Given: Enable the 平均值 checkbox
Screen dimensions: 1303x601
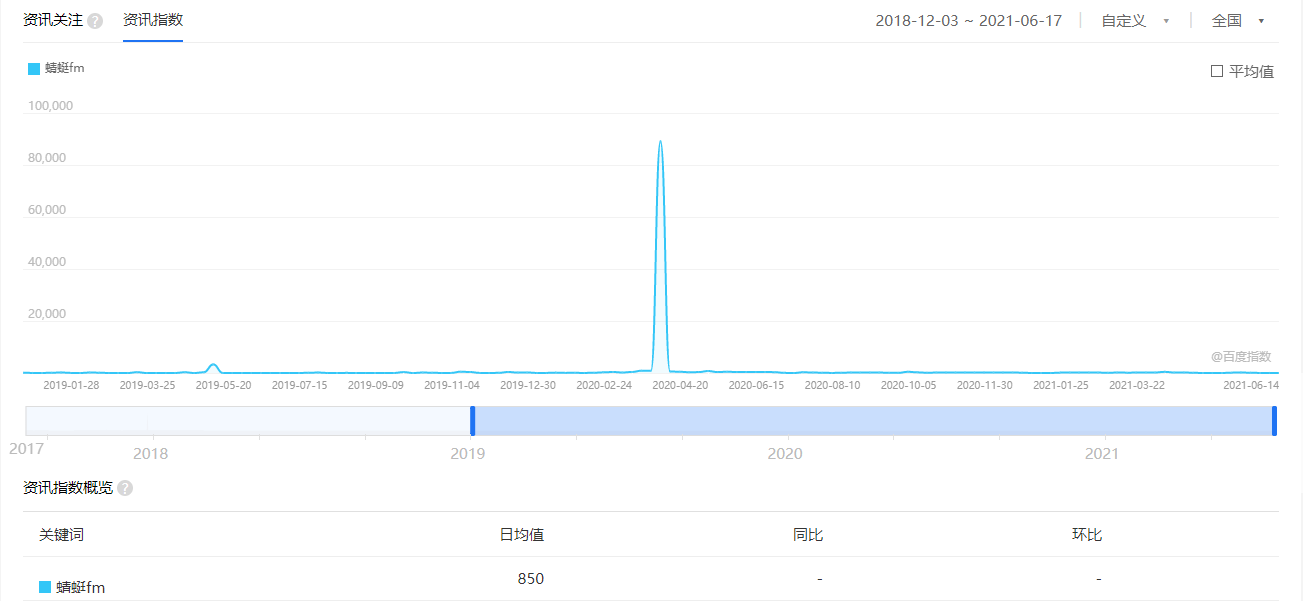Looking at the screenshot, I should [1216, 71].
